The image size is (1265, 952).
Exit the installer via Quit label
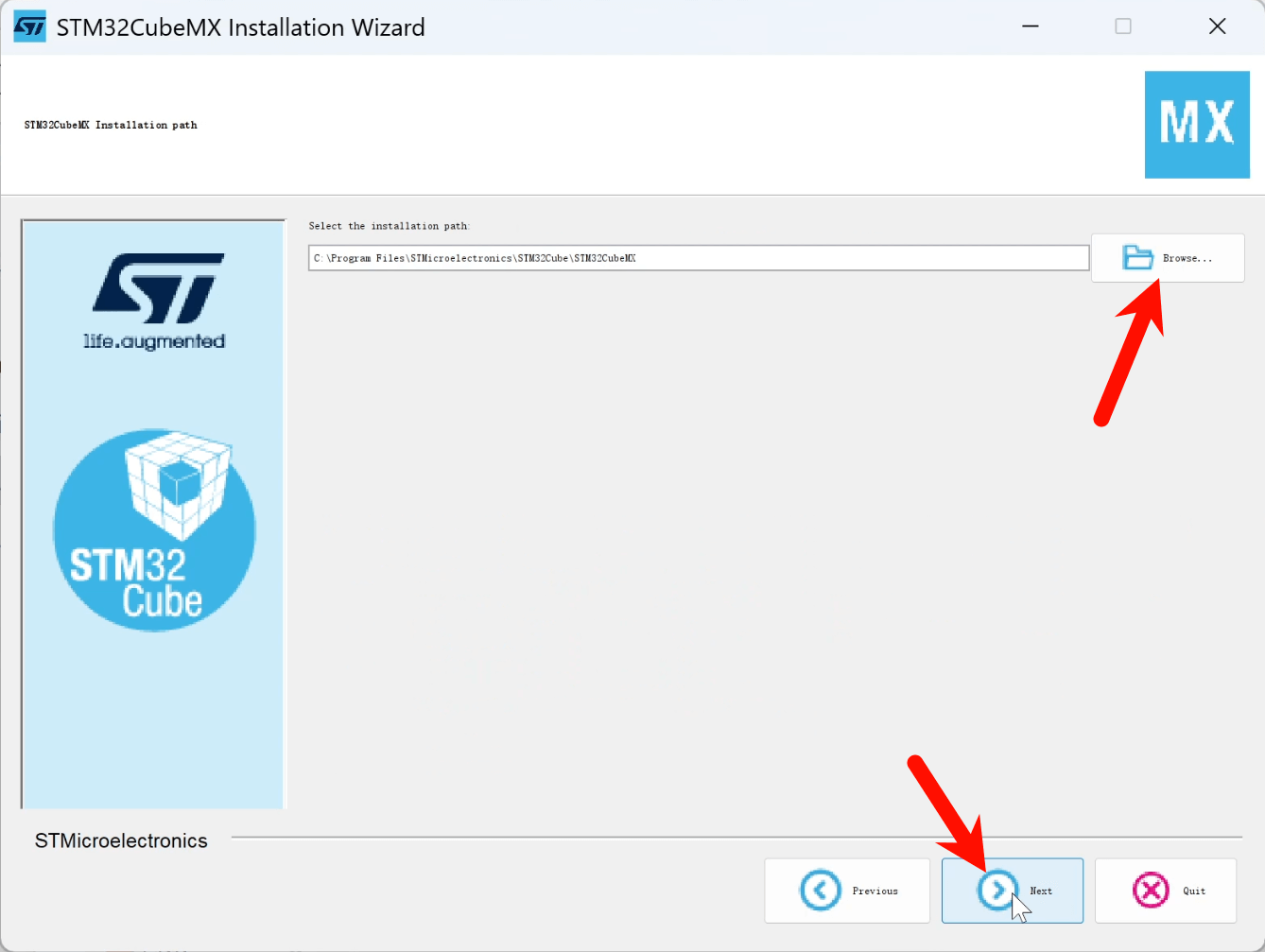[x=1194, y=891]
